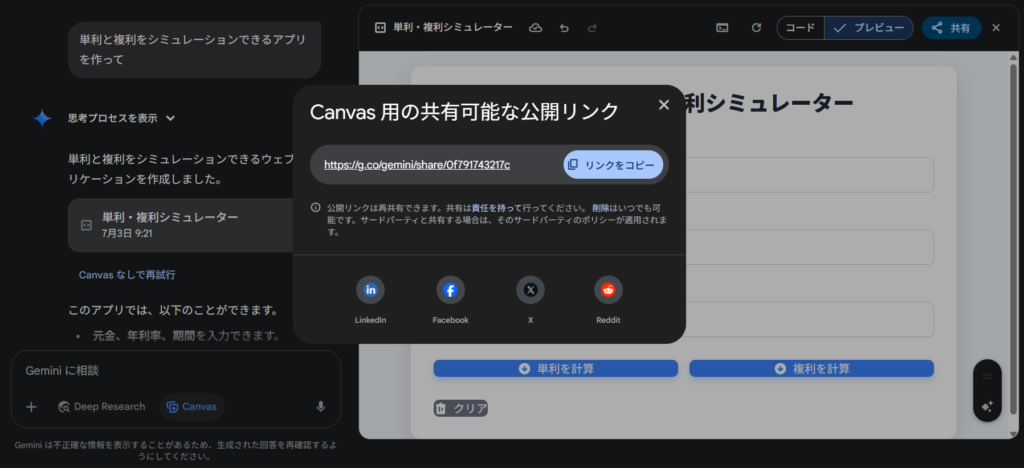Open the shared g.co/gemini link
The width and height of the screenshot is (1024, 468).
(417, 164)
